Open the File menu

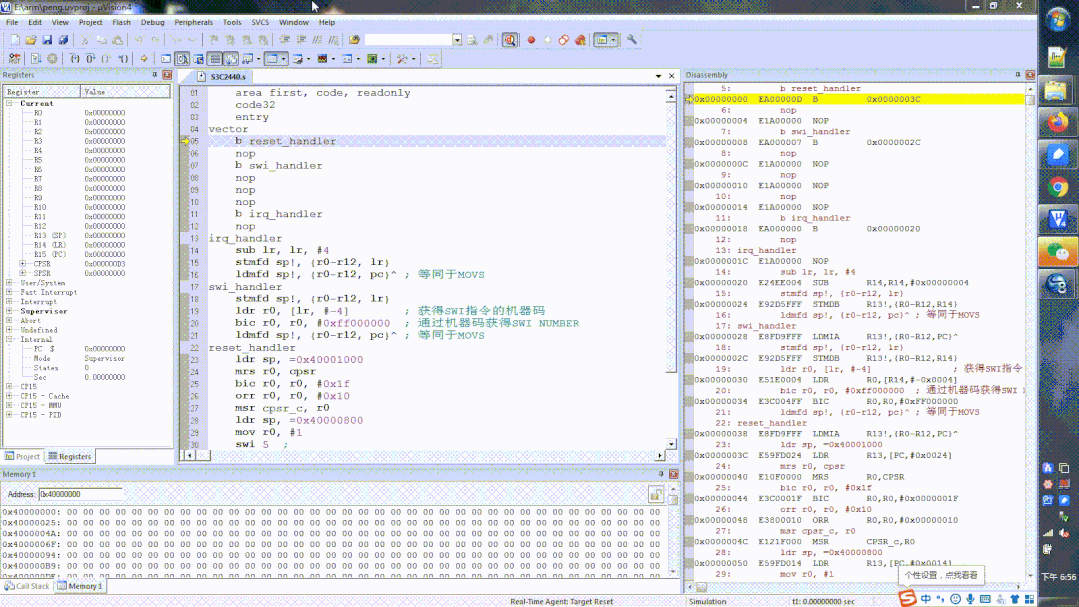tap(12, 22)
